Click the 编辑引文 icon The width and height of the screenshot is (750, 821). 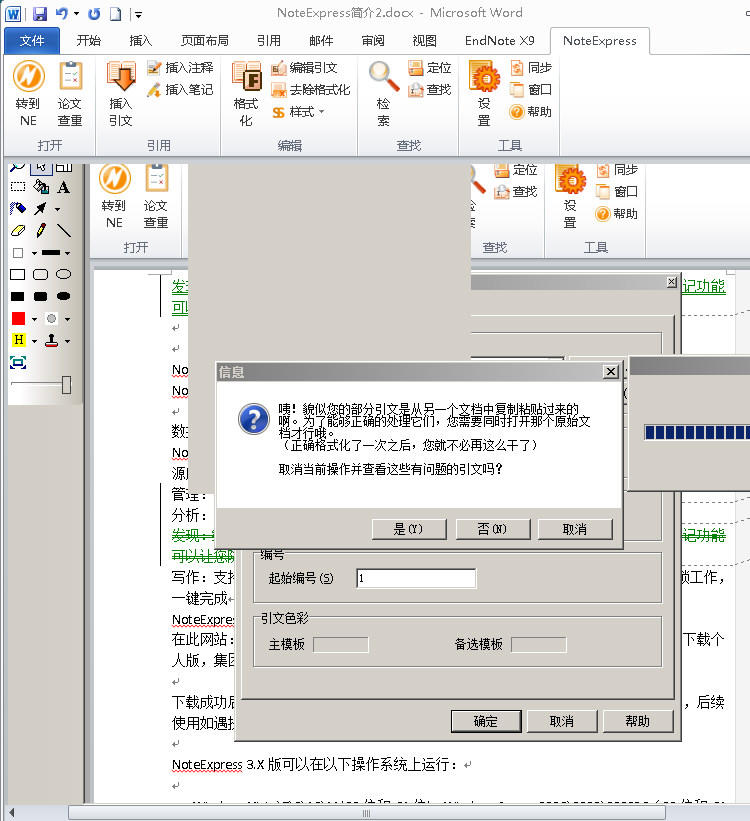coord(304,68)
